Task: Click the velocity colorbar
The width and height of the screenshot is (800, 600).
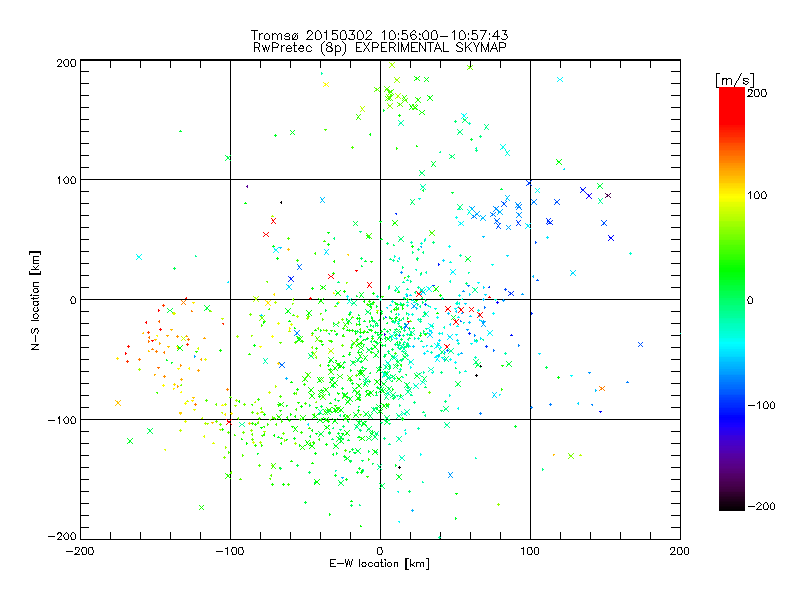Action: pyautogui.click(x=732, y=299)
